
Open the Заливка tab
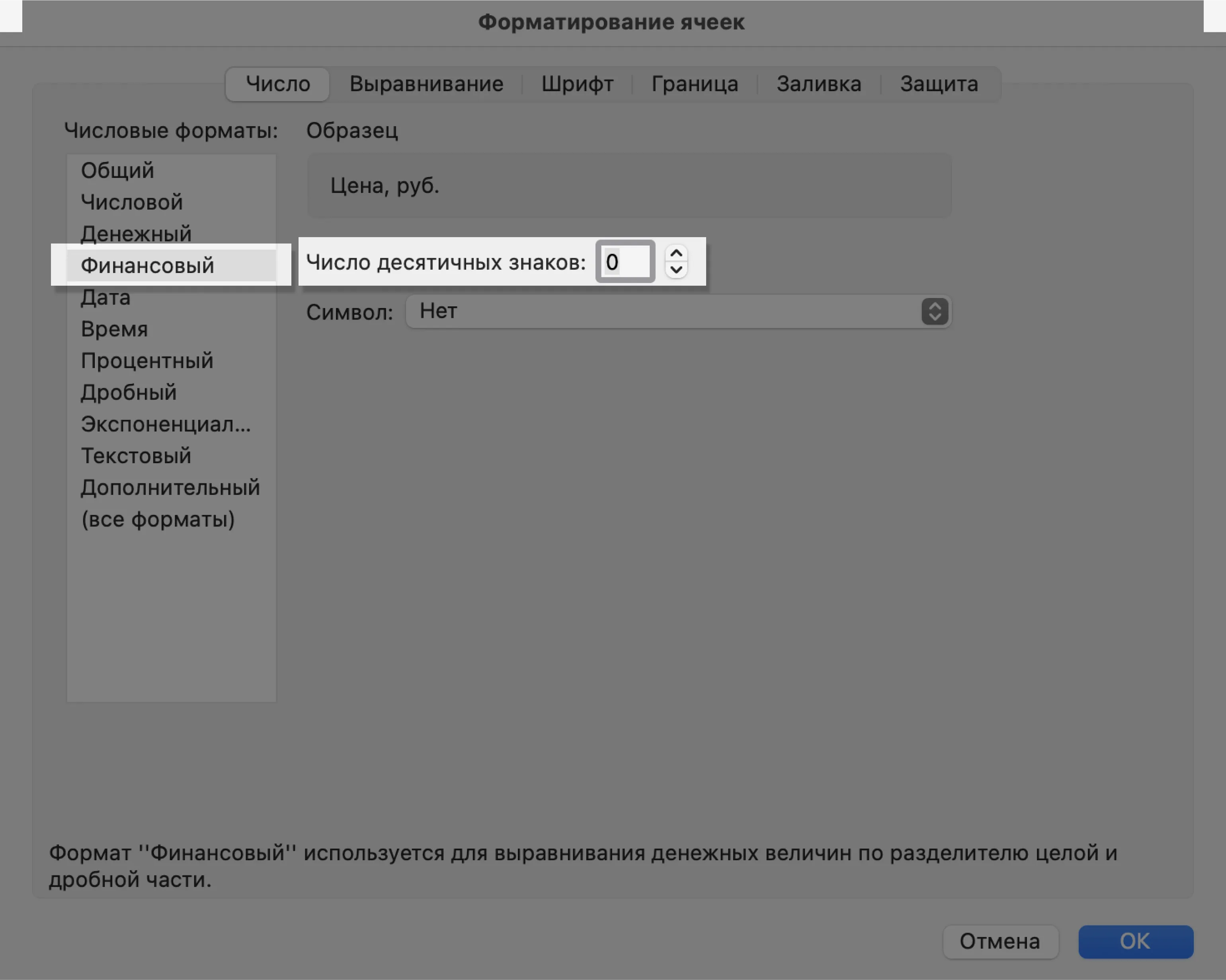tap(818, 84)
